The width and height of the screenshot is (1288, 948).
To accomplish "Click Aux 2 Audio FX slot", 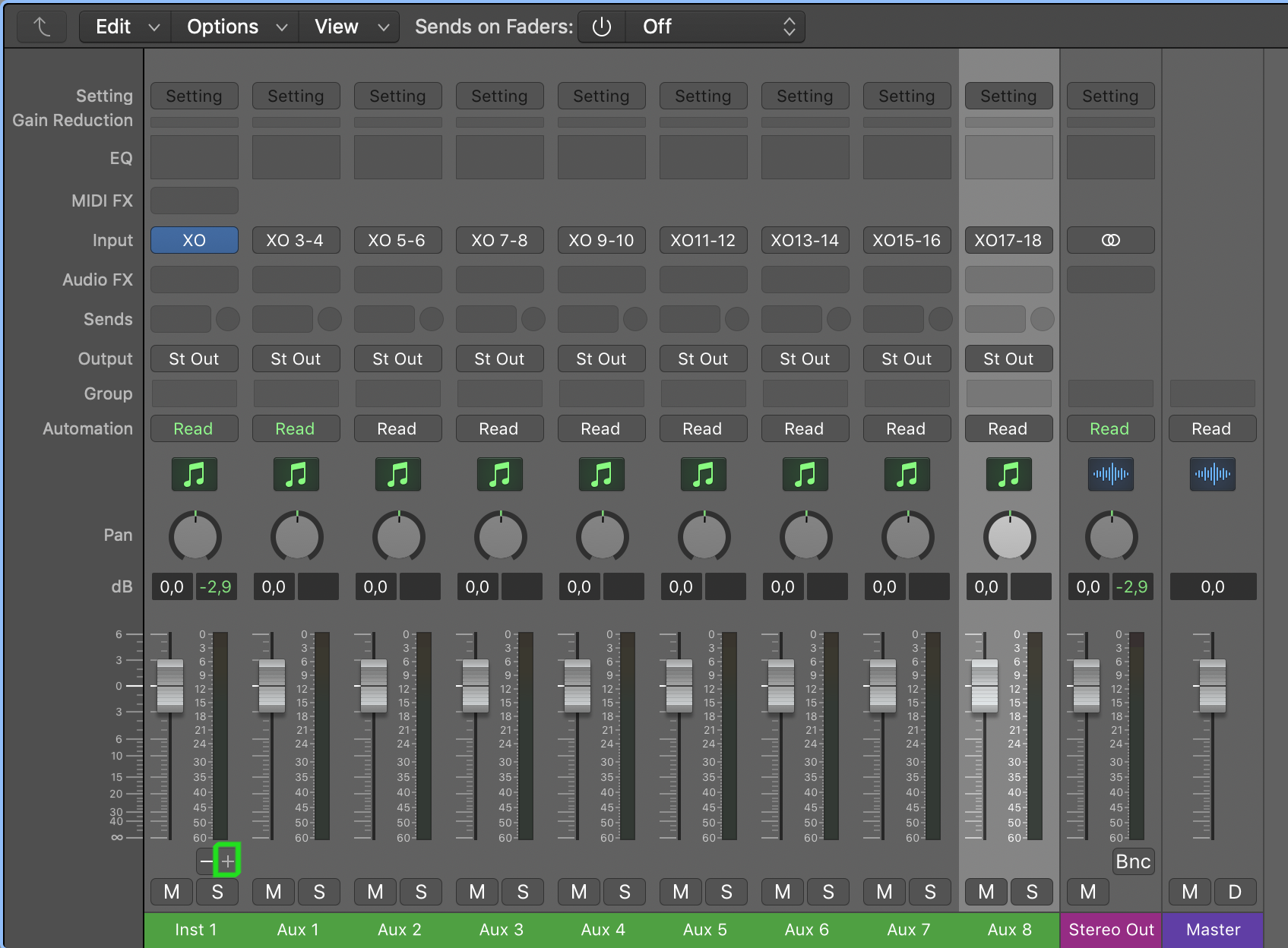I will (x=398, y=280).
